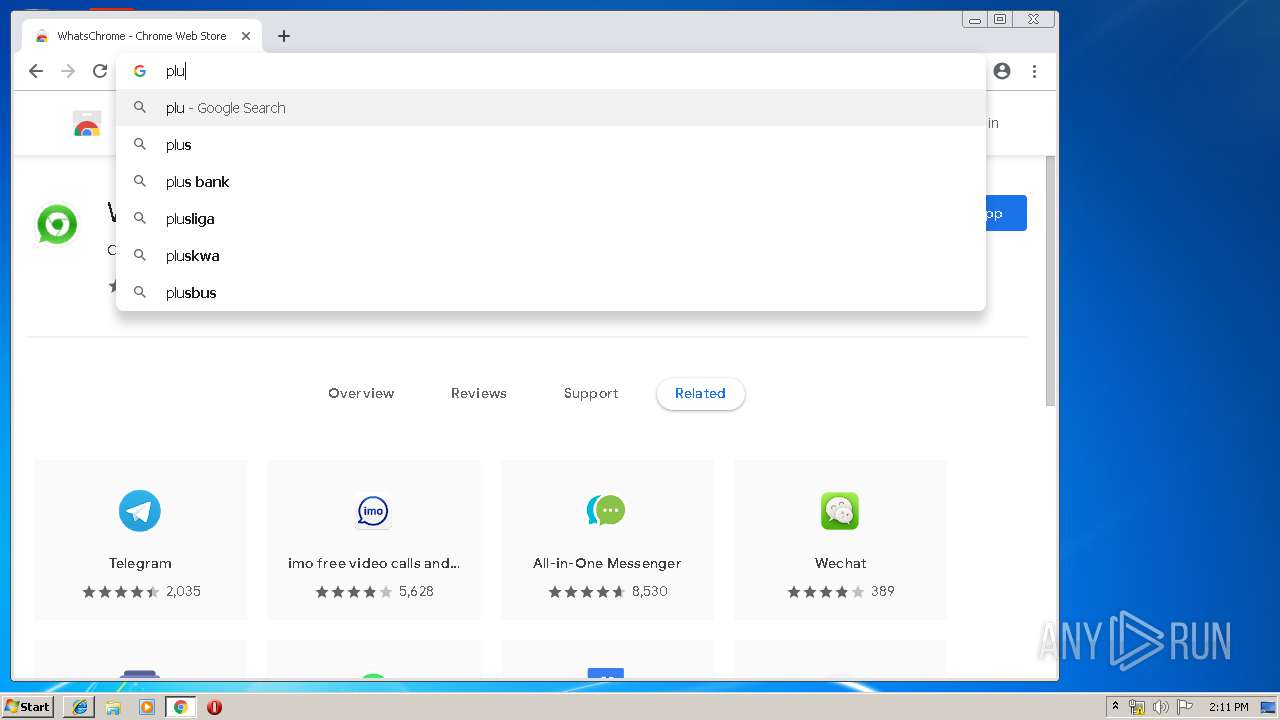1280x720 pixels.
Task: Open a new tab with plus button
Action: coord(284,36)
